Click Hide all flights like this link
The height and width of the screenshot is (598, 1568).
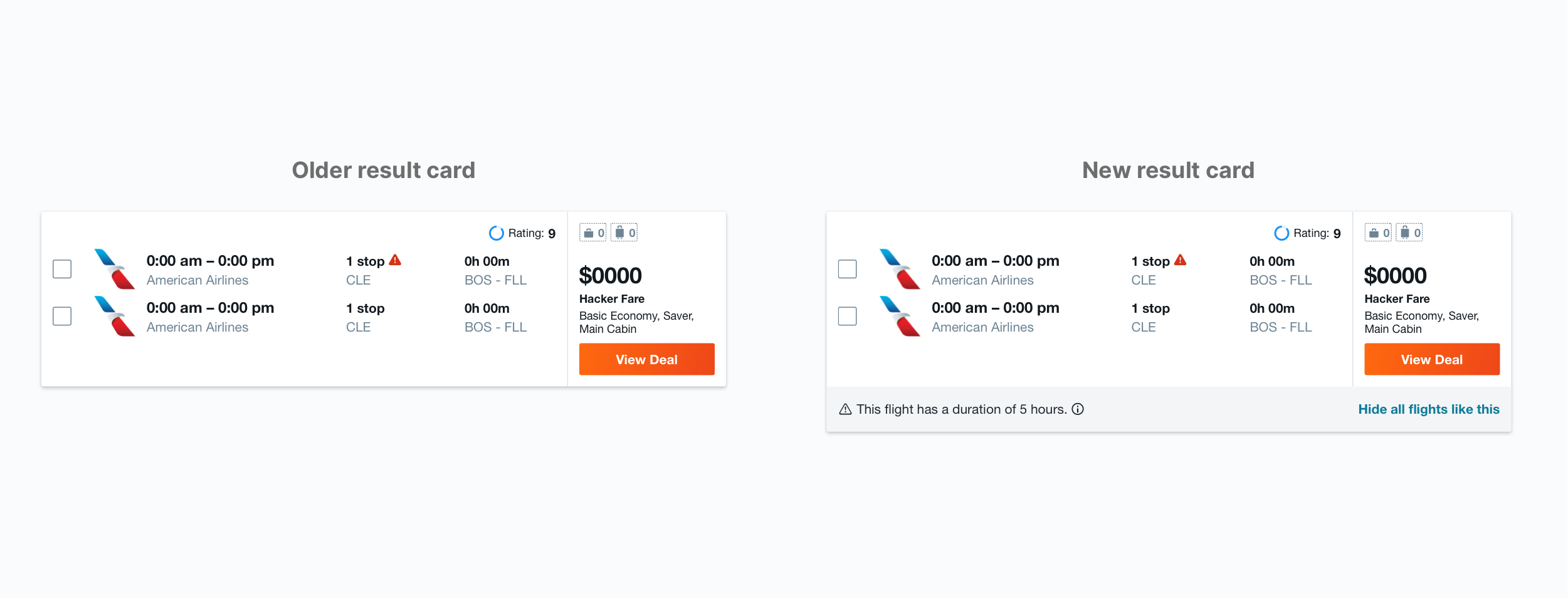tap(1429, 409)
